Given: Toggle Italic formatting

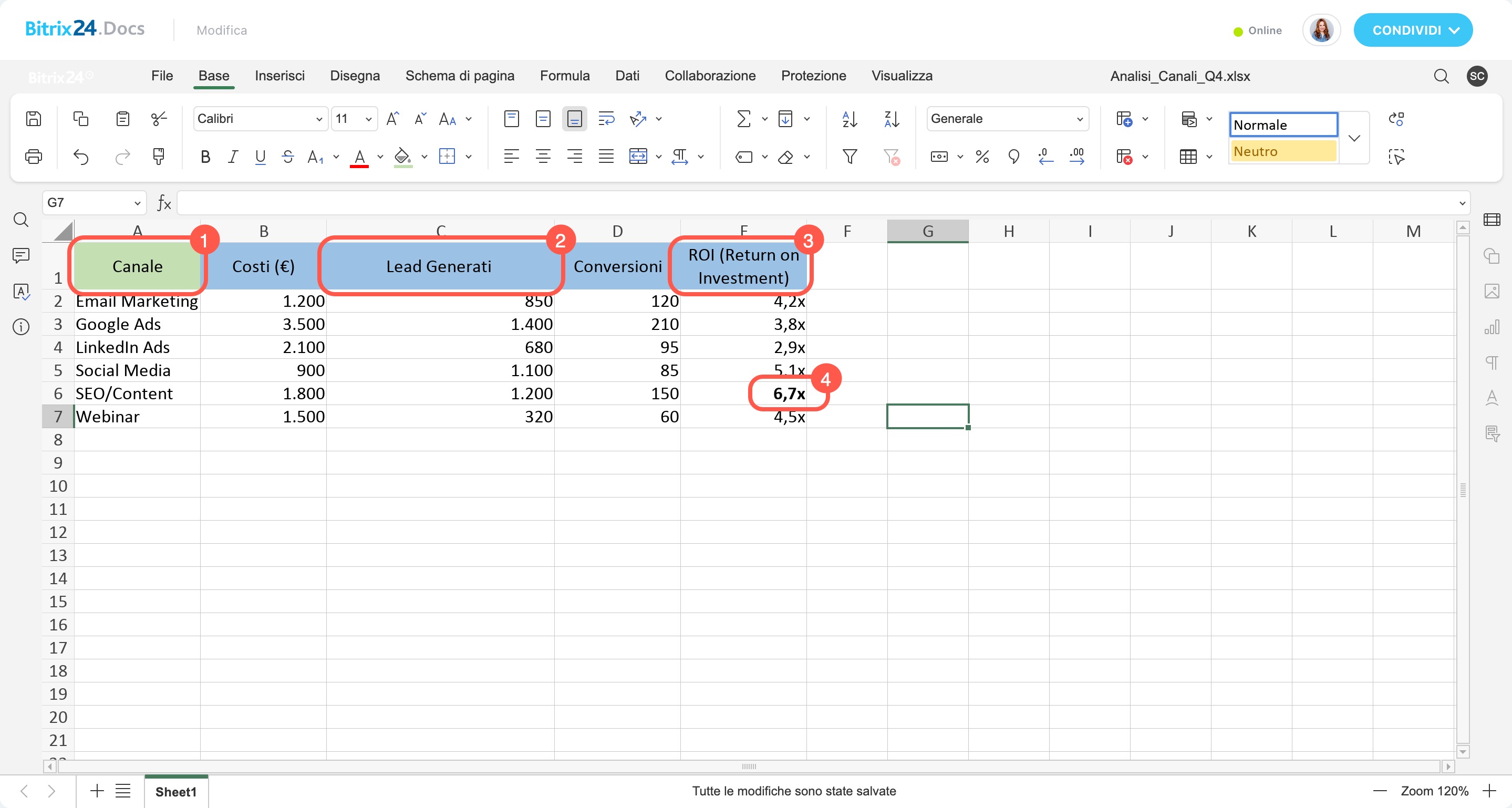Looking at the screenshot, I should (x=232, y=157).
